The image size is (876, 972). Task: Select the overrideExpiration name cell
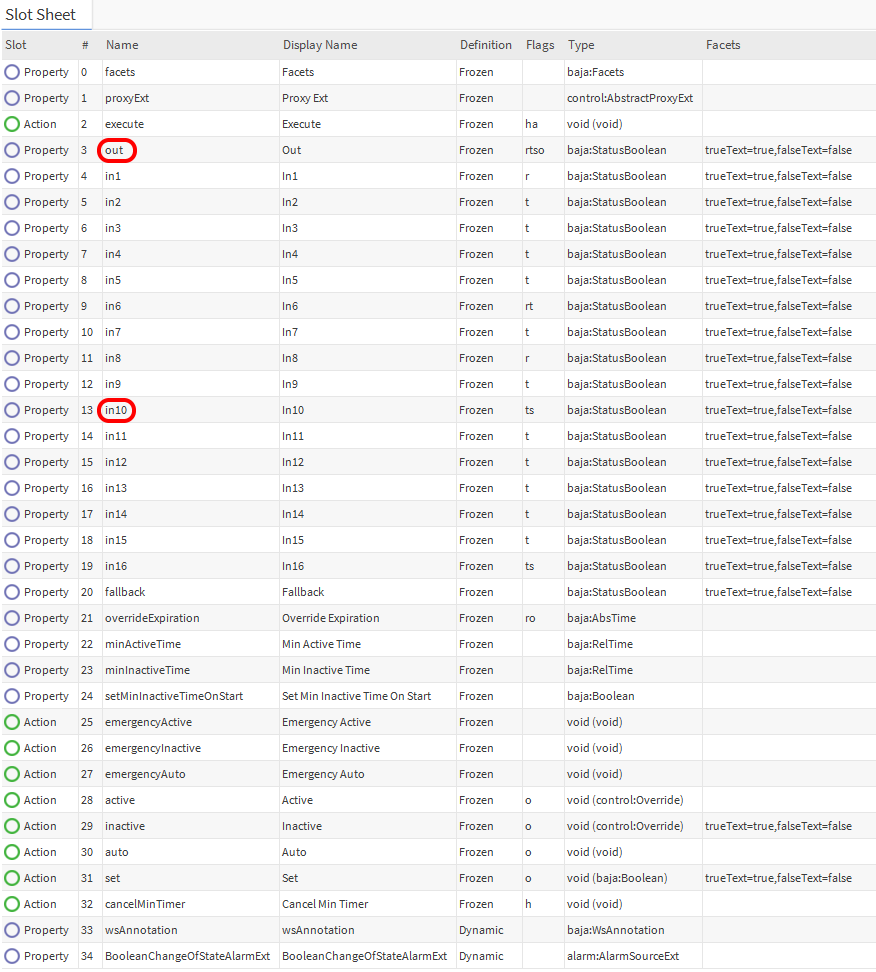coord(152,618)
